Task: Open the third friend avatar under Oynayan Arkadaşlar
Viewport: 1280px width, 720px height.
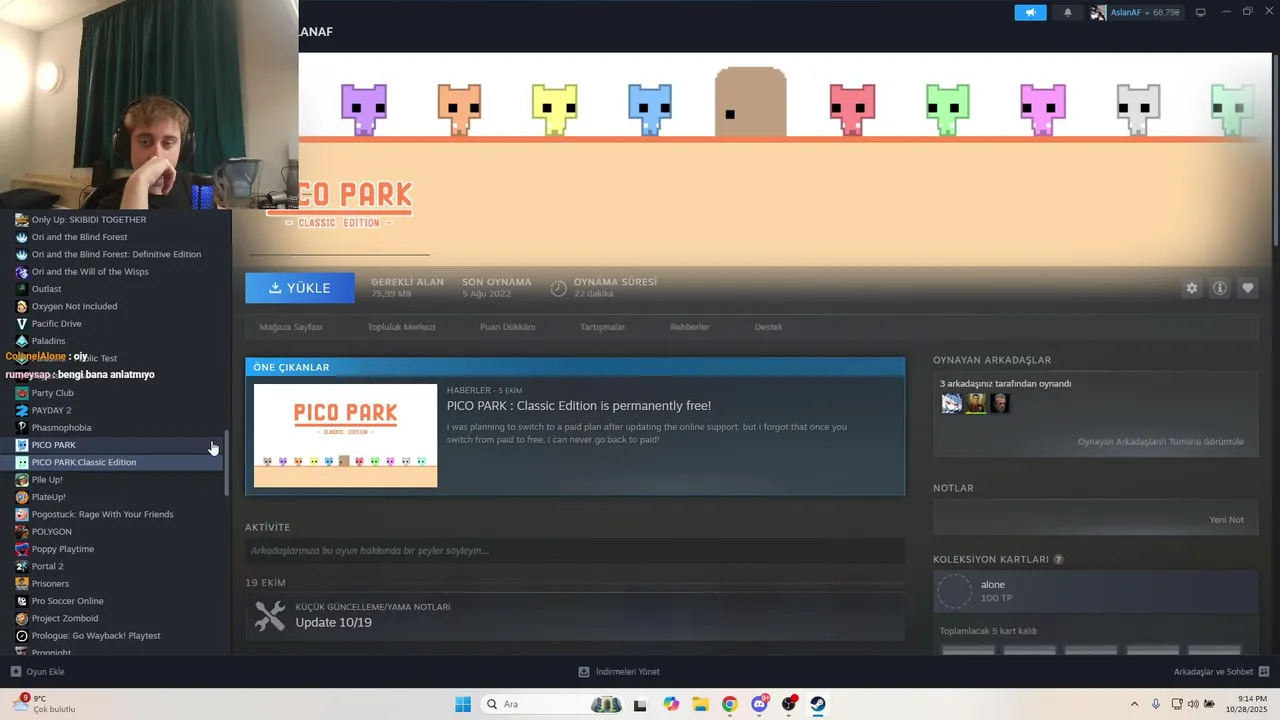Action: [1000, 403]
